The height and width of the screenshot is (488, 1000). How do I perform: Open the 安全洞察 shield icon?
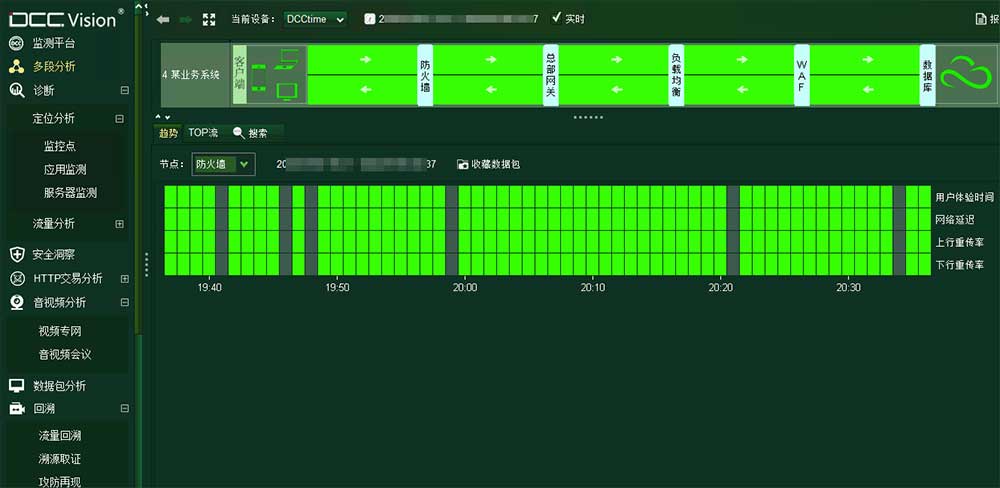pyautogui.click(x=17, y=255)
